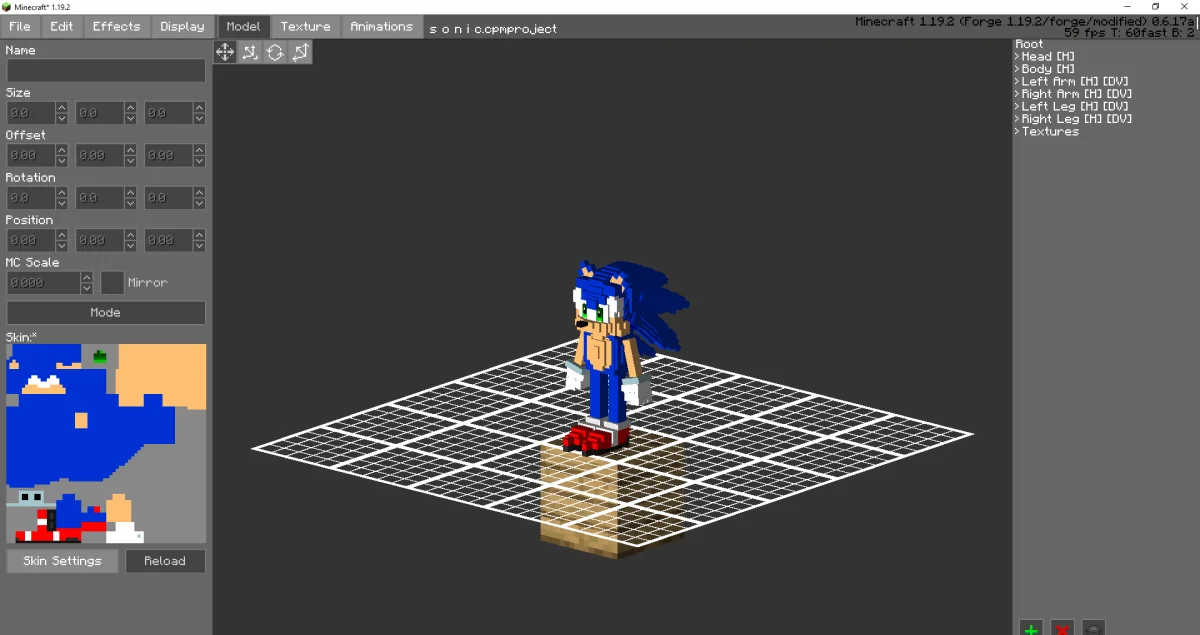The height and width of the screenshot is (635, 1200).
Task: Switch to the Texture tab
Action: [x=305, y=26]
